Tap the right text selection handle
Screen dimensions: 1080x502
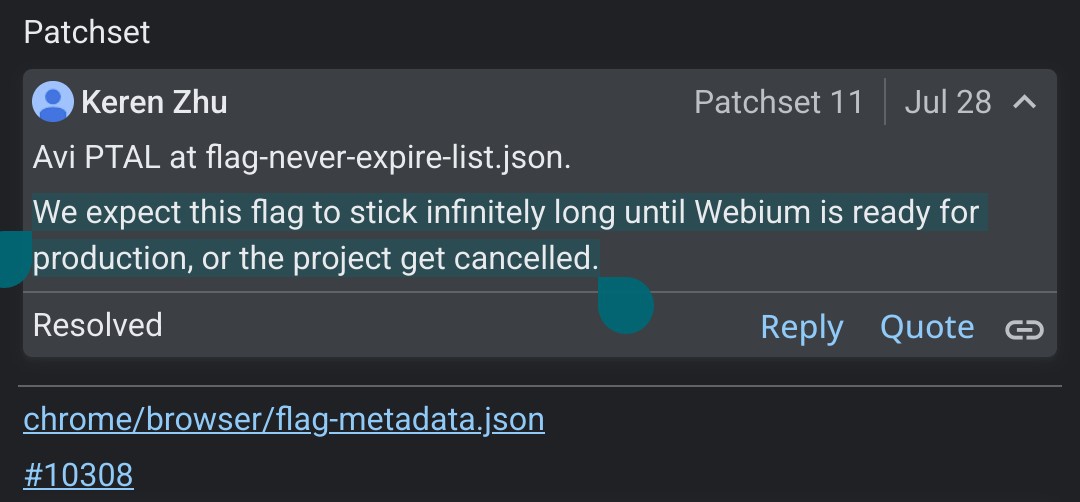point(625,305)
